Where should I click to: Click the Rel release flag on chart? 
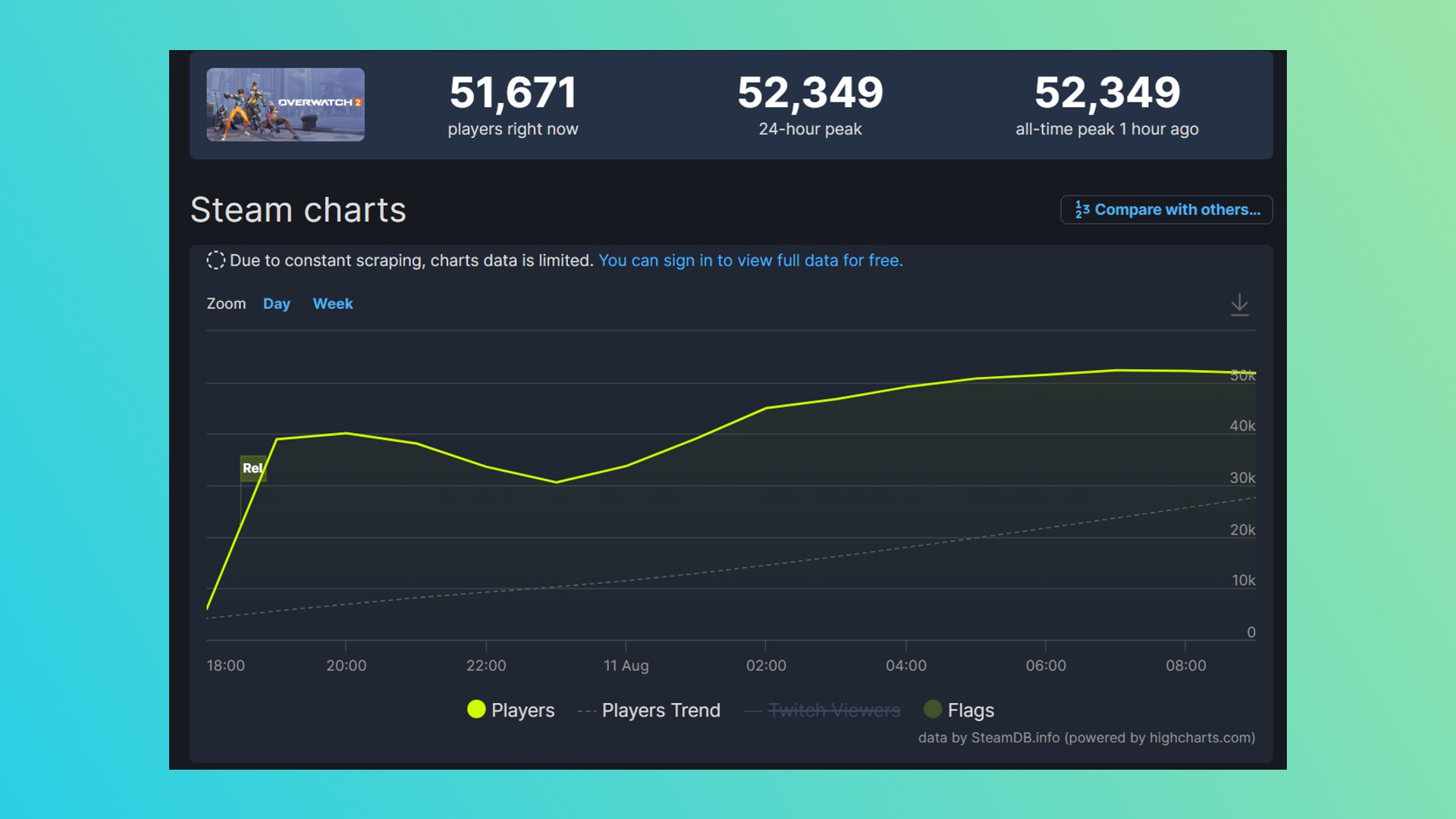(x=253, y=468)
